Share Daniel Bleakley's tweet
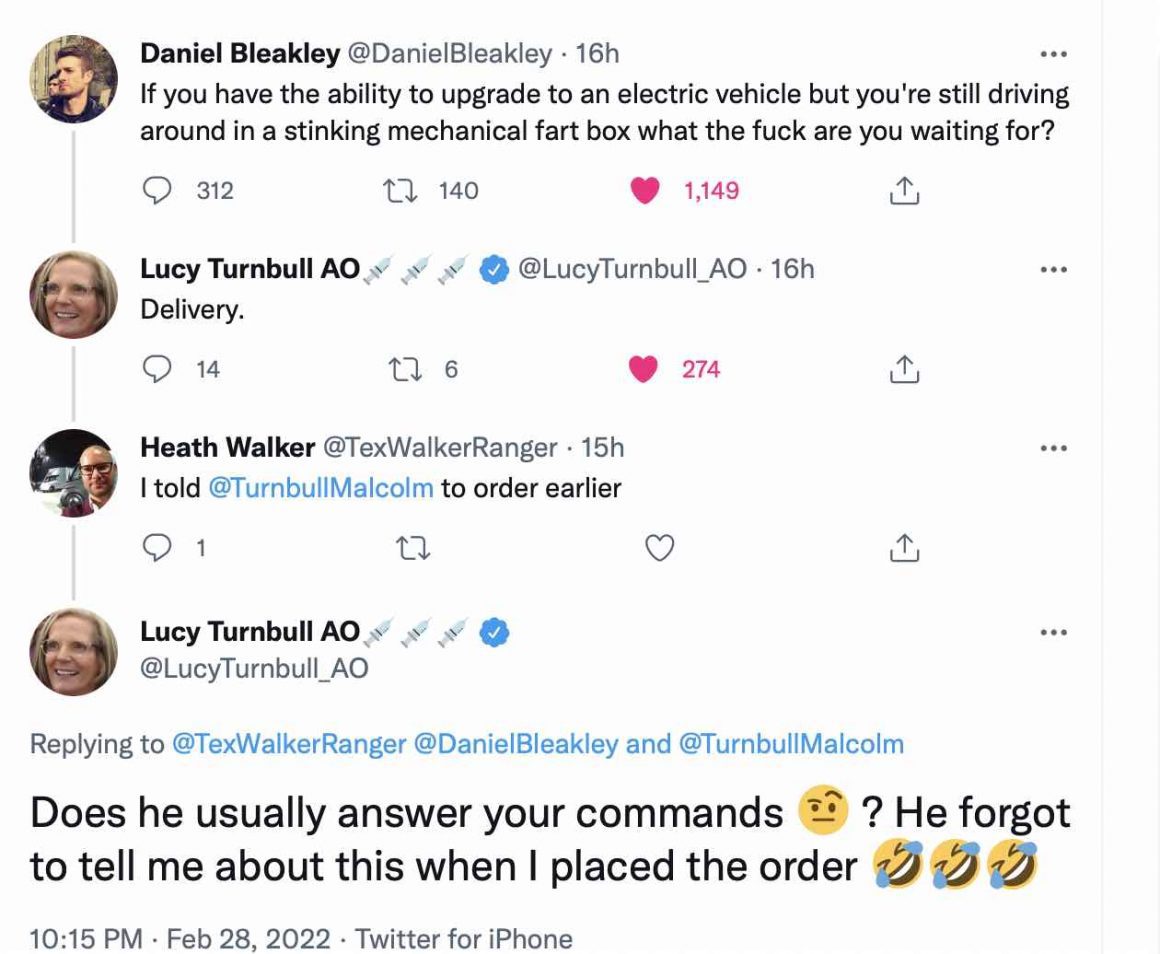 point(903,190)
